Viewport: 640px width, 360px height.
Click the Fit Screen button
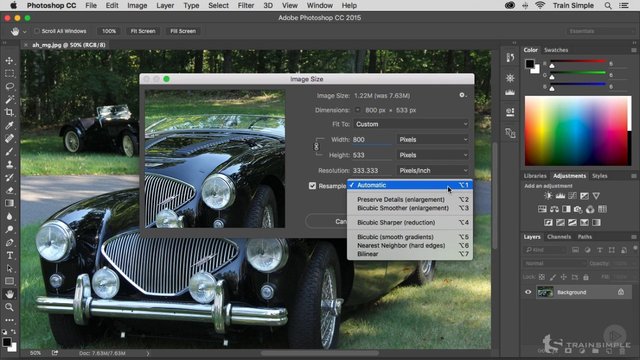pyautogui.click(x=143, y=31)
